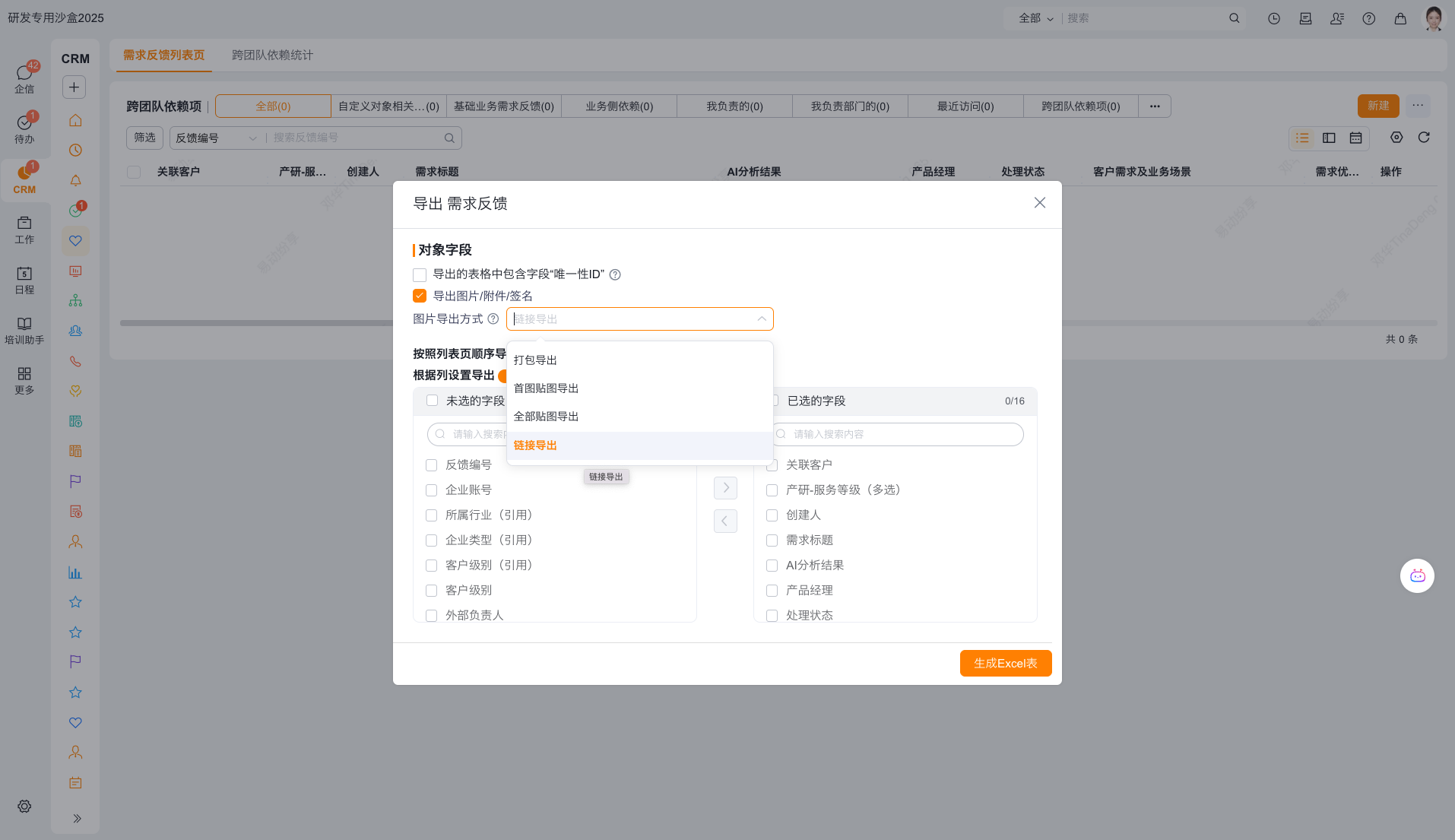Screen dimensions: 1455x840
Task: Close the 导出 需求反馈 dialog
Action: 1040,203
